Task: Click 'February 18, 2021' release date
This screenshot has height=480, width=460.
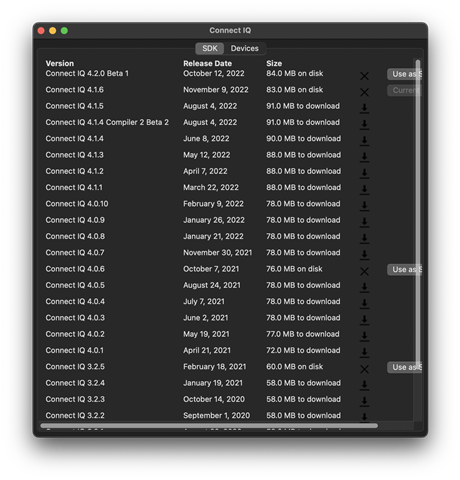Action: pos(215,367)
